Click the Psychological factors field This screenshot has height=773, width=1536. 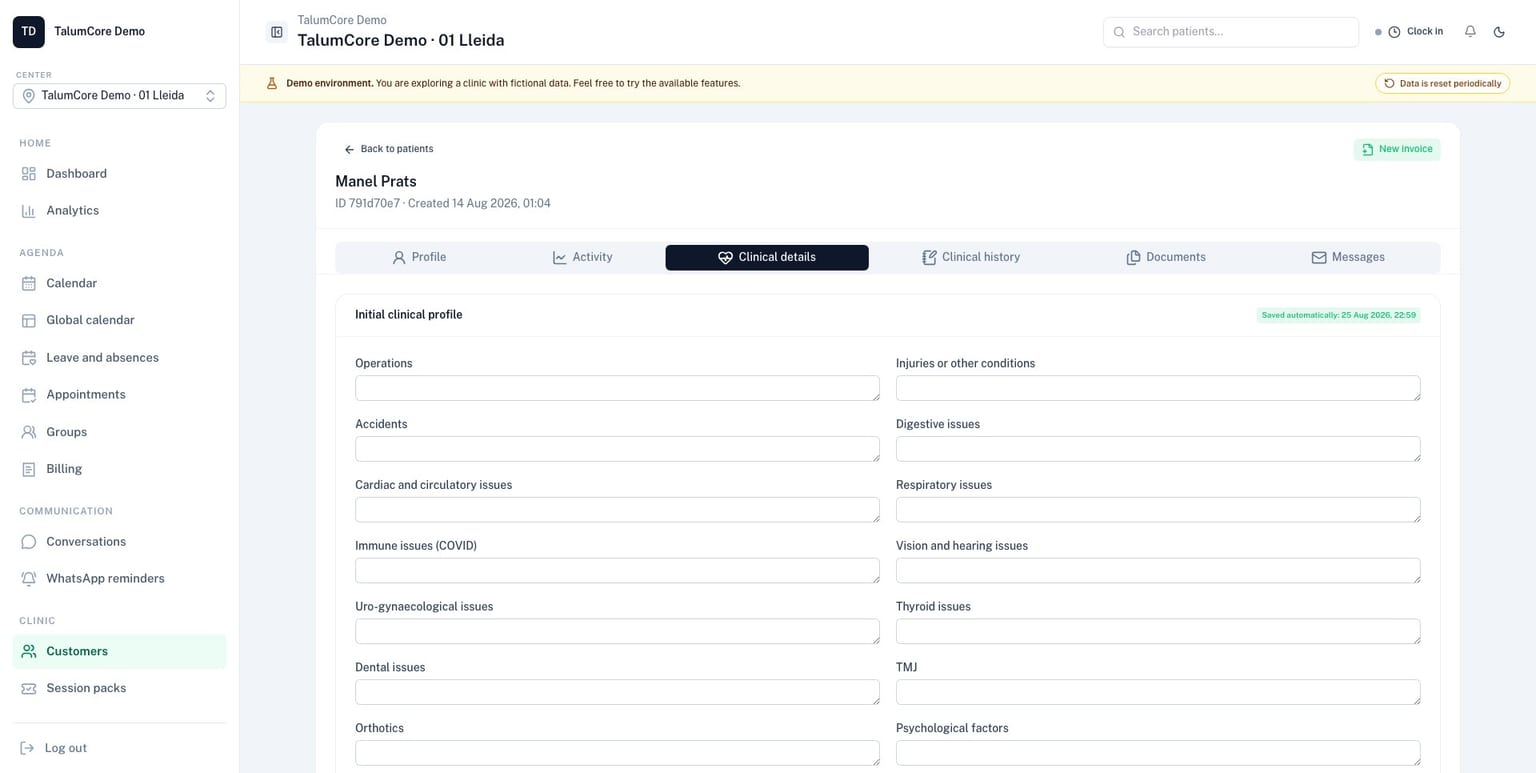[1158, 753]
